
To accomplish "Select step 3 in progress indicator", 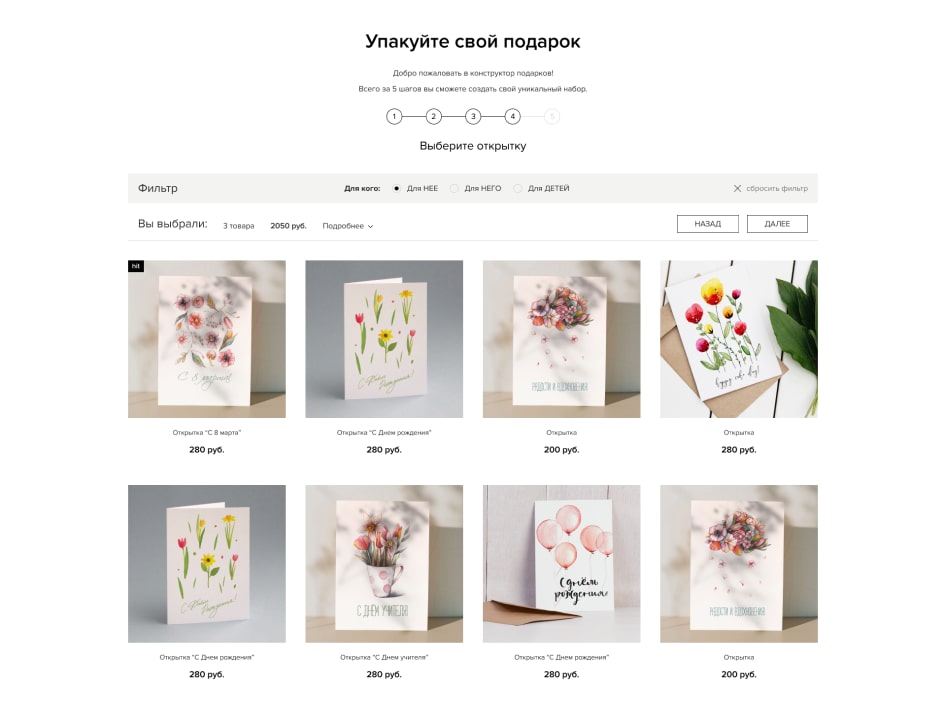I will (x=473, y=116).
